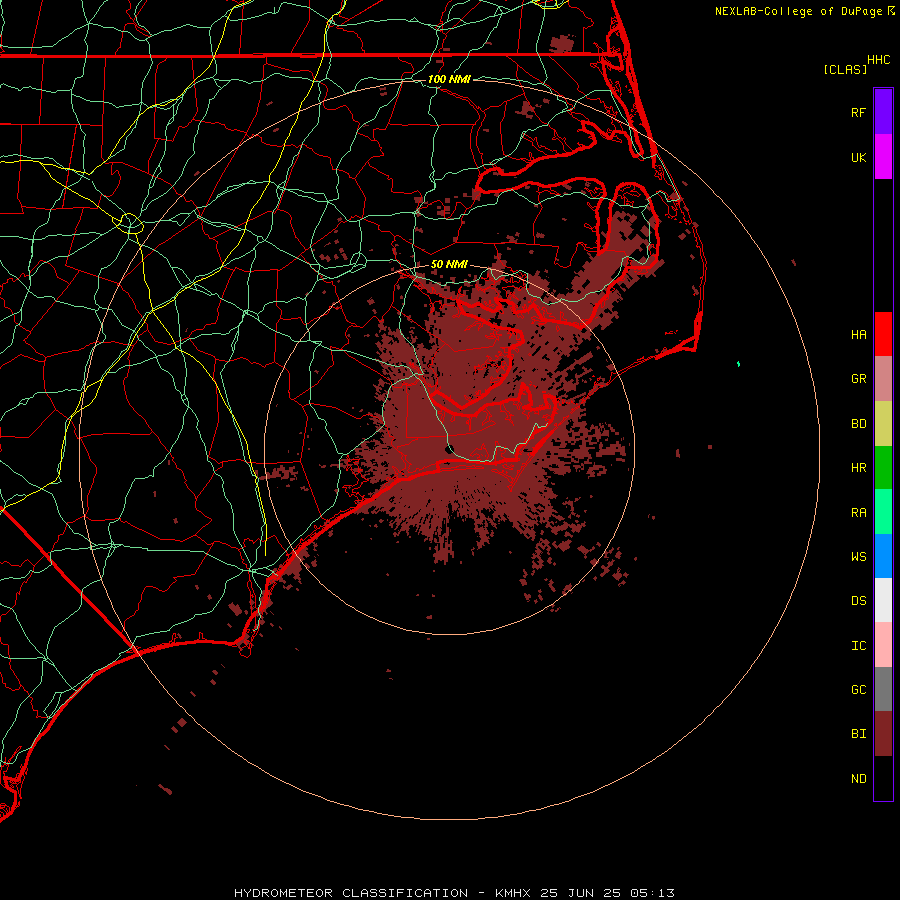The height and width of the screenshot is (900, 900).
Task: Click the ND black legend swatch
Action: 883,778
